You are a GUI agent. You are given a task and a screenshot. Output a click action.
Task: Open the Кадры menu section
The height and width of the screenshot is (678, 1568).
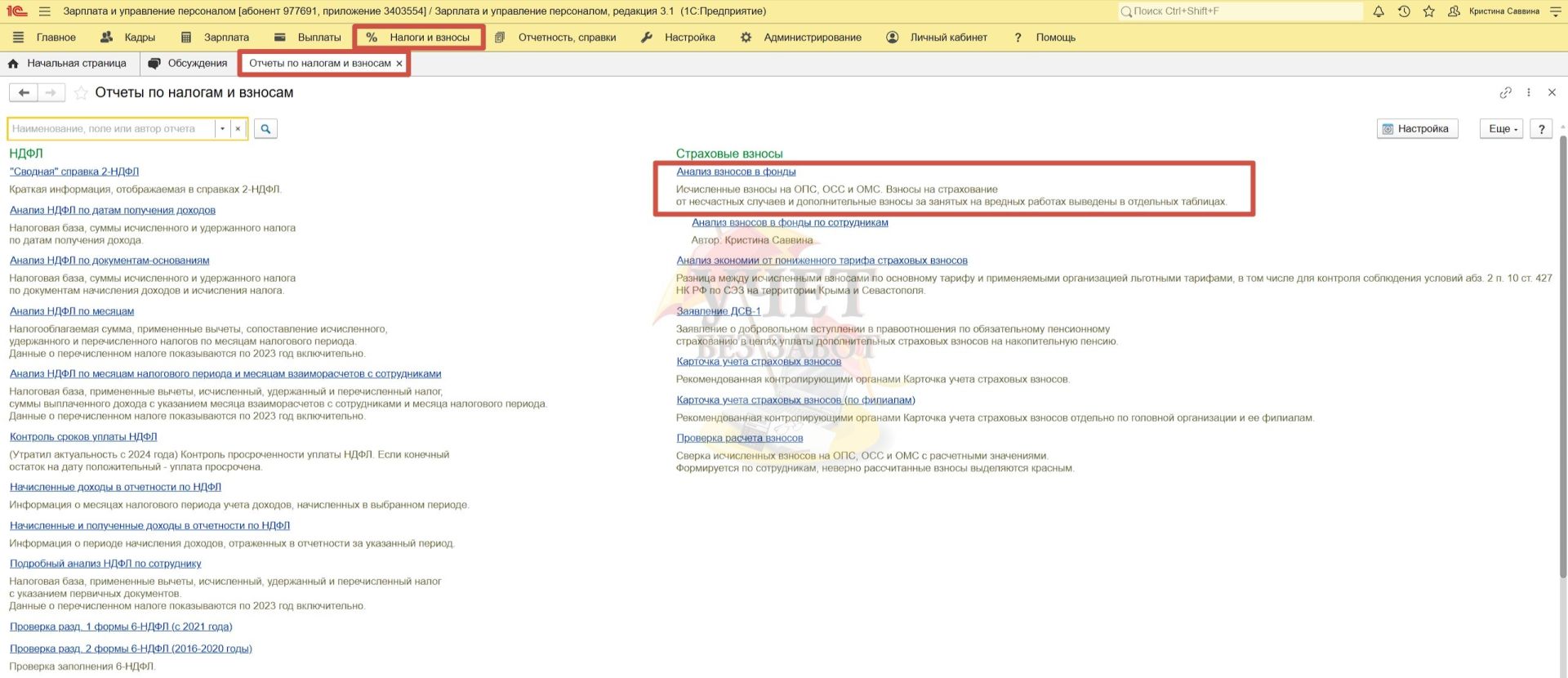(128, 38)
